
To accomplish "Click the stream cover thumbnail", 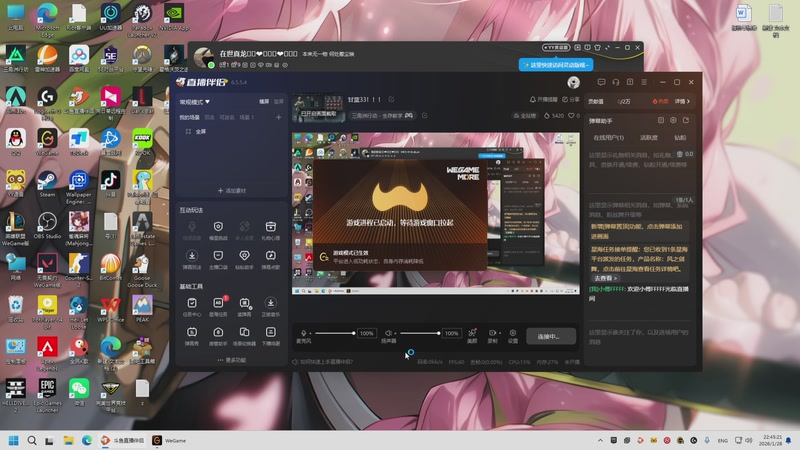I will (318, 107).
